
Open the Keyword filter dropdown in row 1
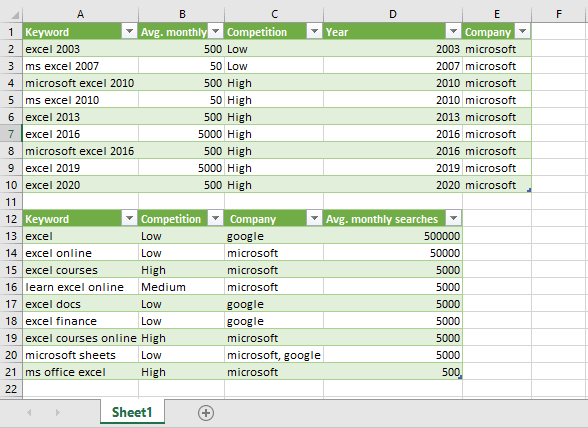tap(129, 32)
